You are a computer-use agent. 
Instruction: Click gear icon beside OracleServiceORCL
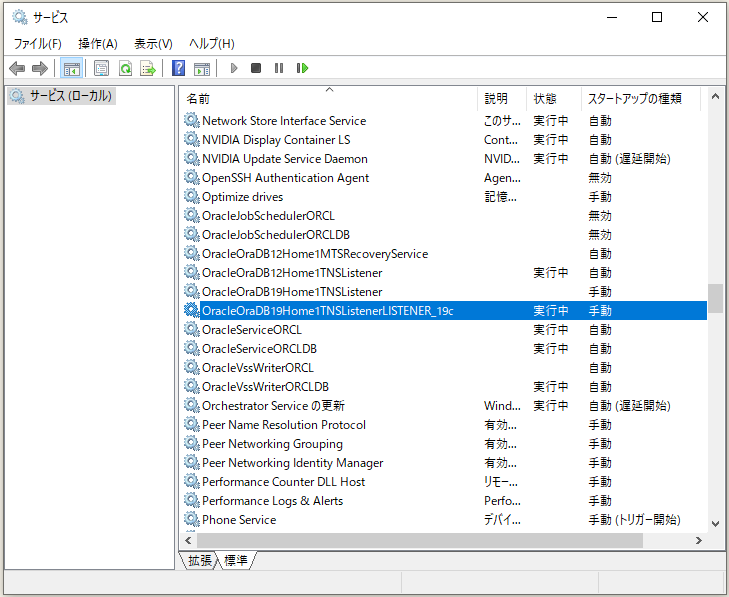coord(192,330)
